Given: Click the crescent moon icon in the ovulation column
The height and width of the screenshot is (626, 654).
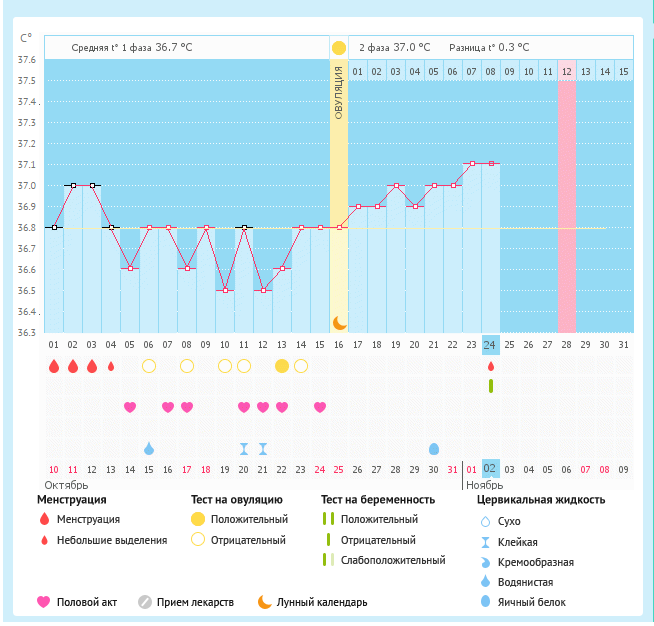Looking at the screenshot, I should click(339, 322).
